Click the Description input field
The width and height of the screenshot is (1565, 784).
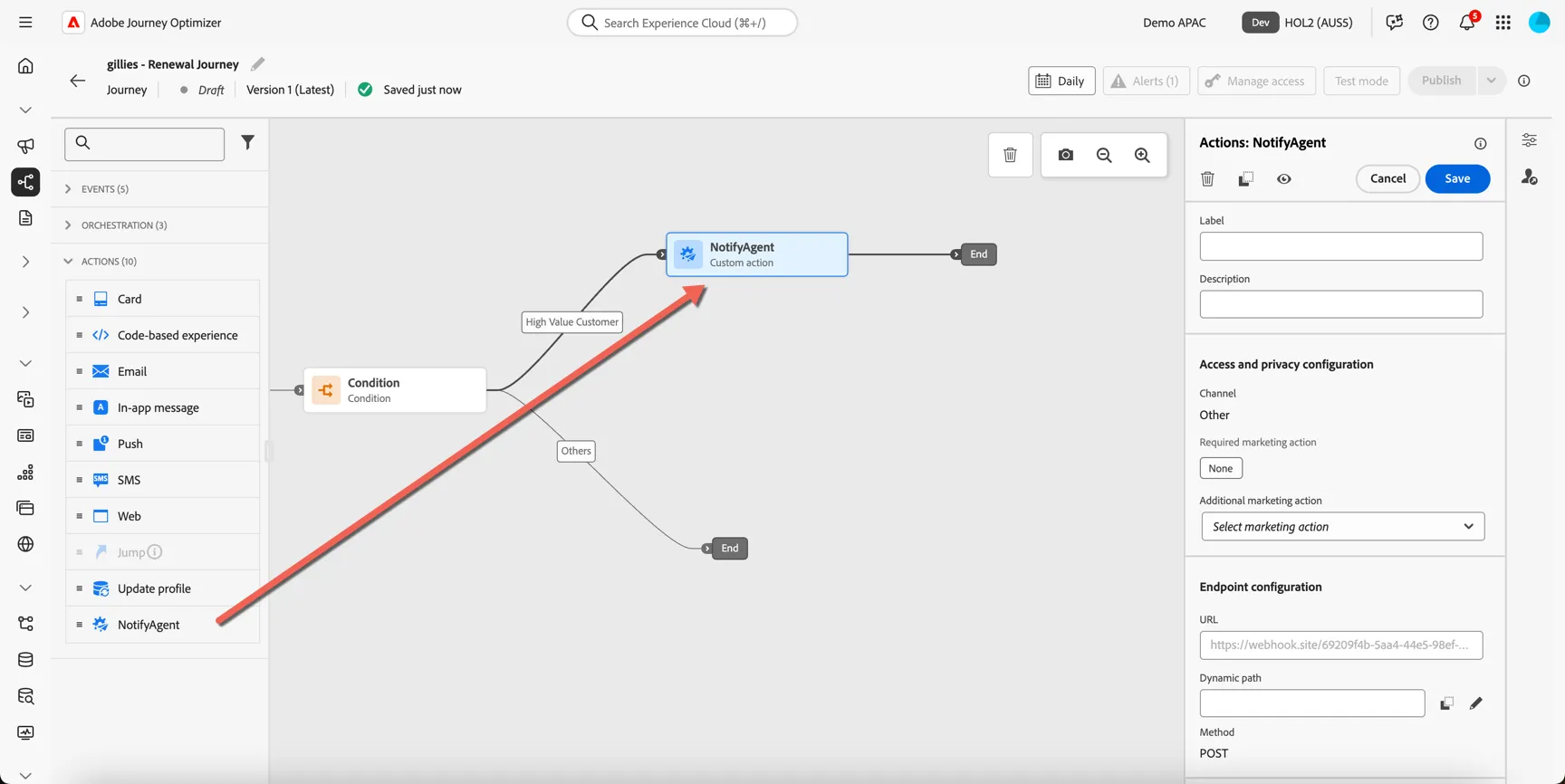tap(1341, 304)
